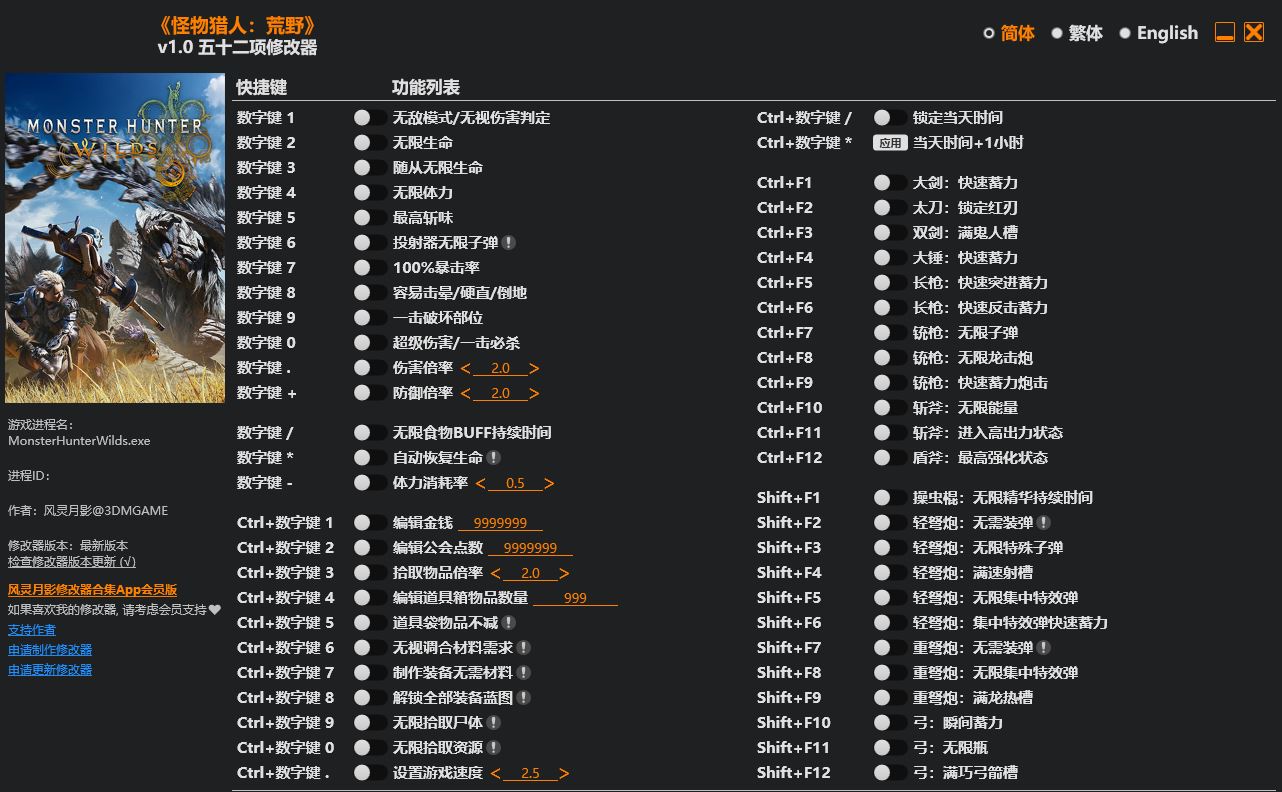The height and width of the screenshot is (792, 1282).
Task: Click the info icon next to 自动恢复生命
Action: click(x=494, y=458)
